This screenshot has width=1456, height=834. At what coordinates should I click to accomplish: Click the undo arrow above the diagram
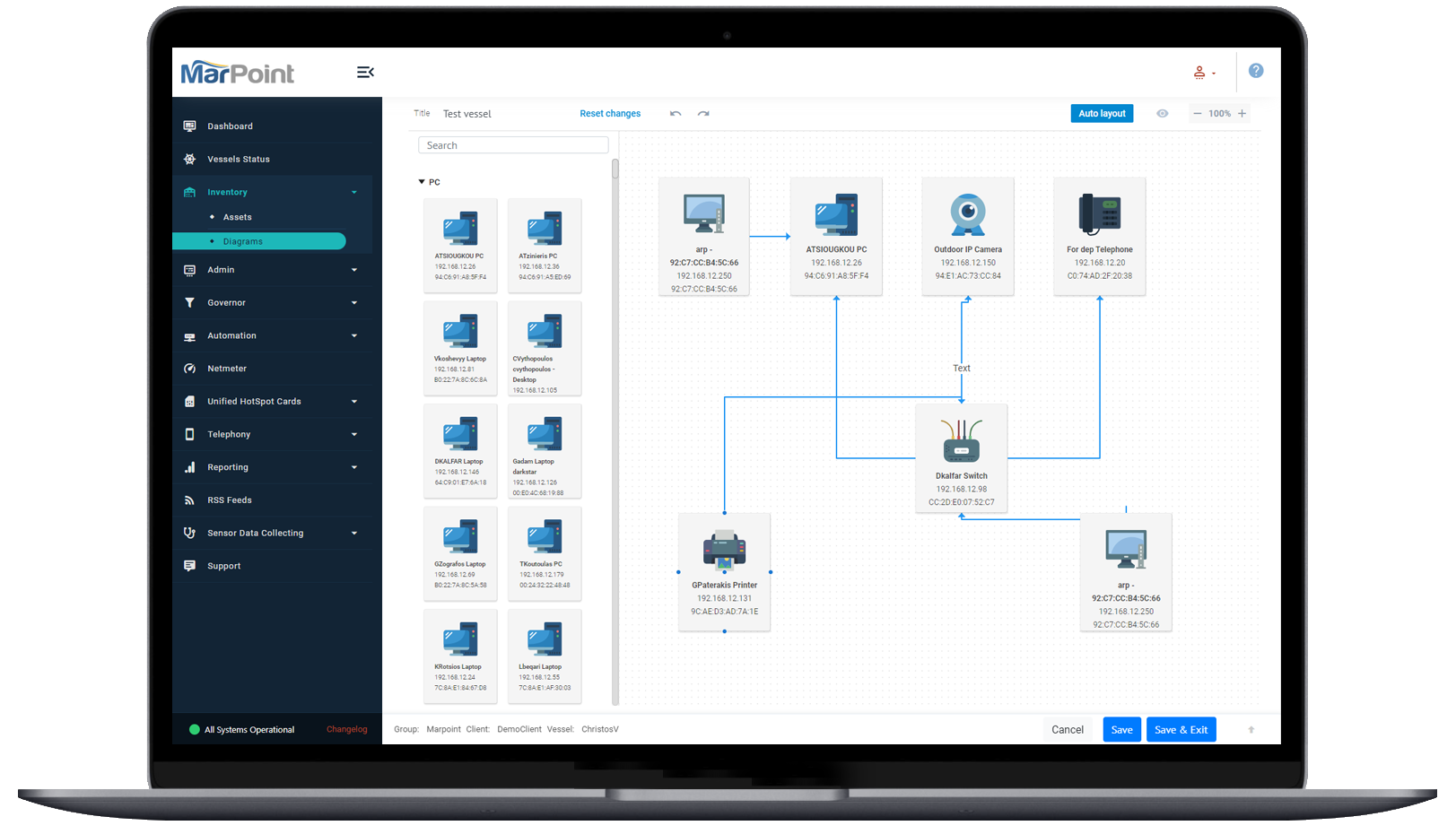pyautogui.click(x=676, y=114)
